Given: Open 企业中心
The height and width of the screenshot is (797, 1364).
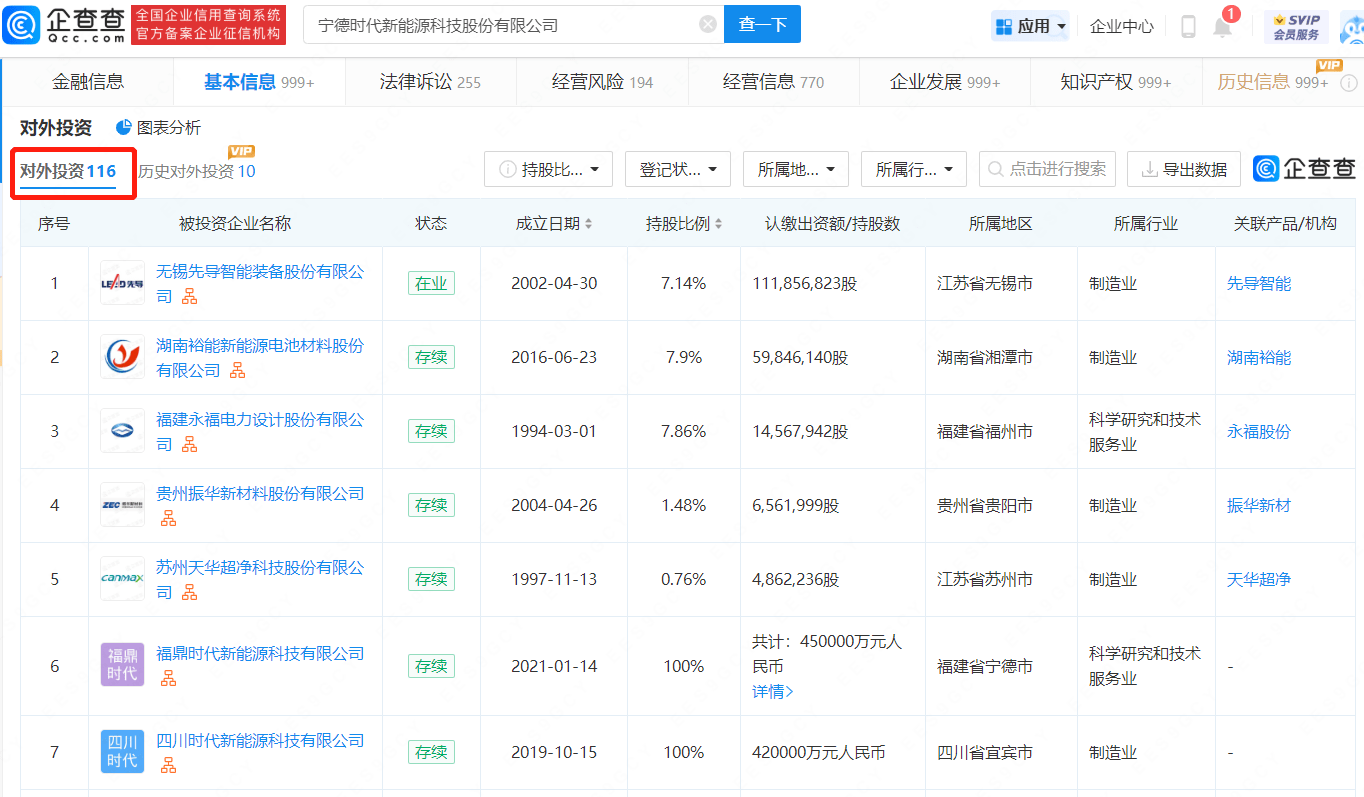Looking at the screenshot, I should (1121, 27).
